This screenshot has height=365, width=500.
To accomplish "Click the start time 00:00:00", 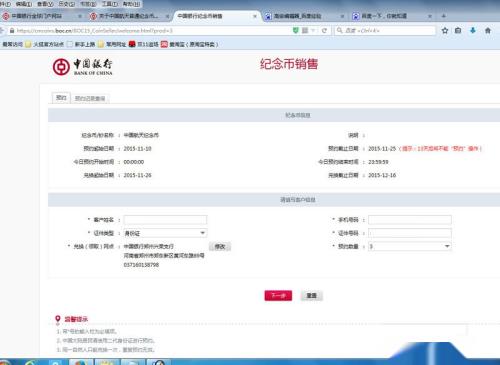I will pos(134,162).
